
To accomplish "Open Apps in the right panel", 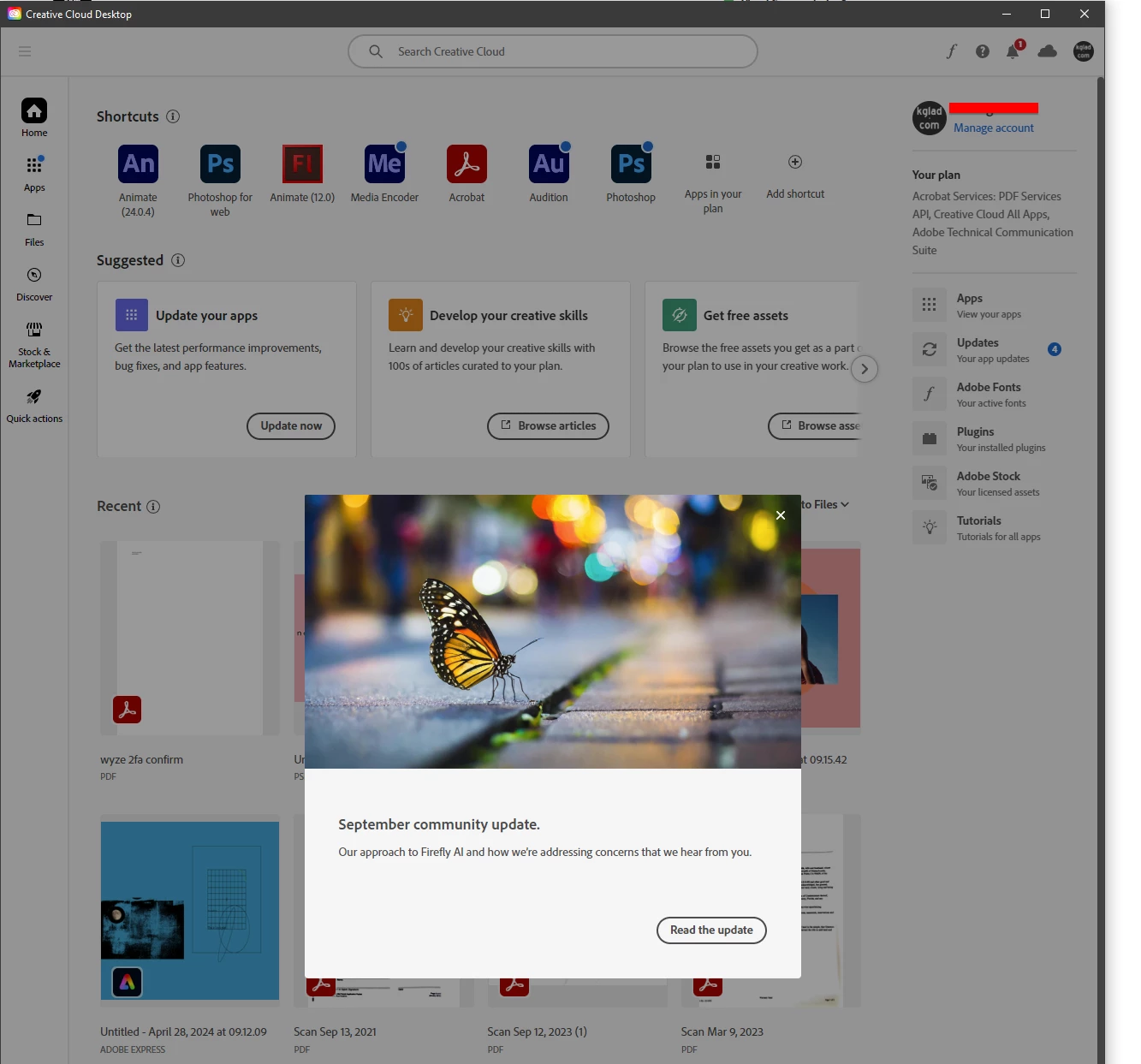I will point(993,305).
